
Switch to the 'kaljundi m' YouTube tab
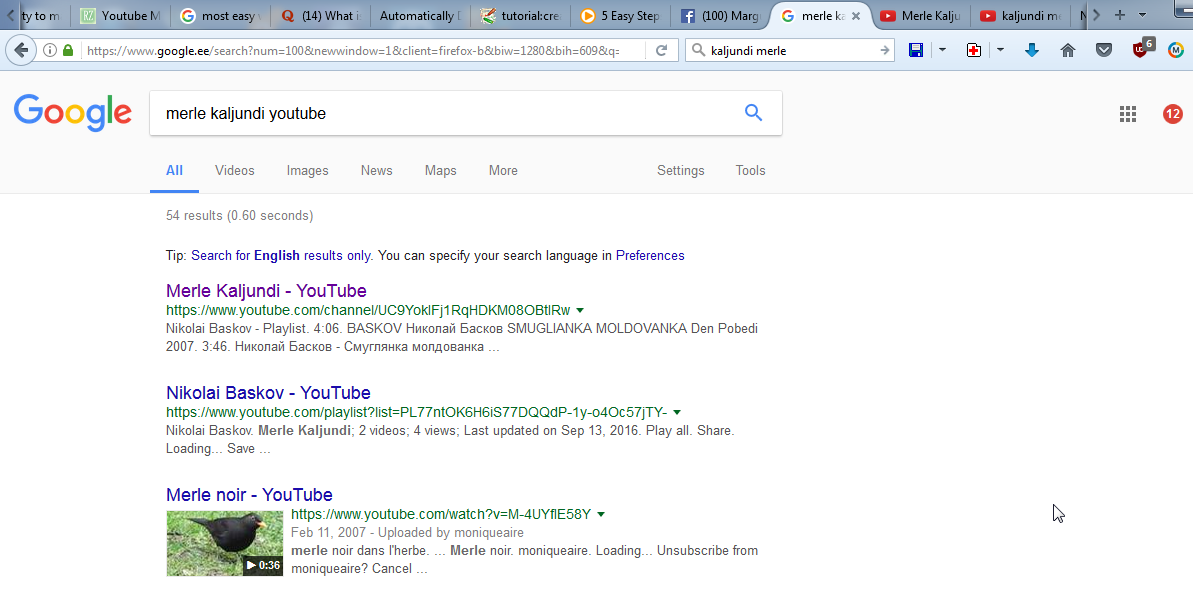click(x=1020, y=16)
